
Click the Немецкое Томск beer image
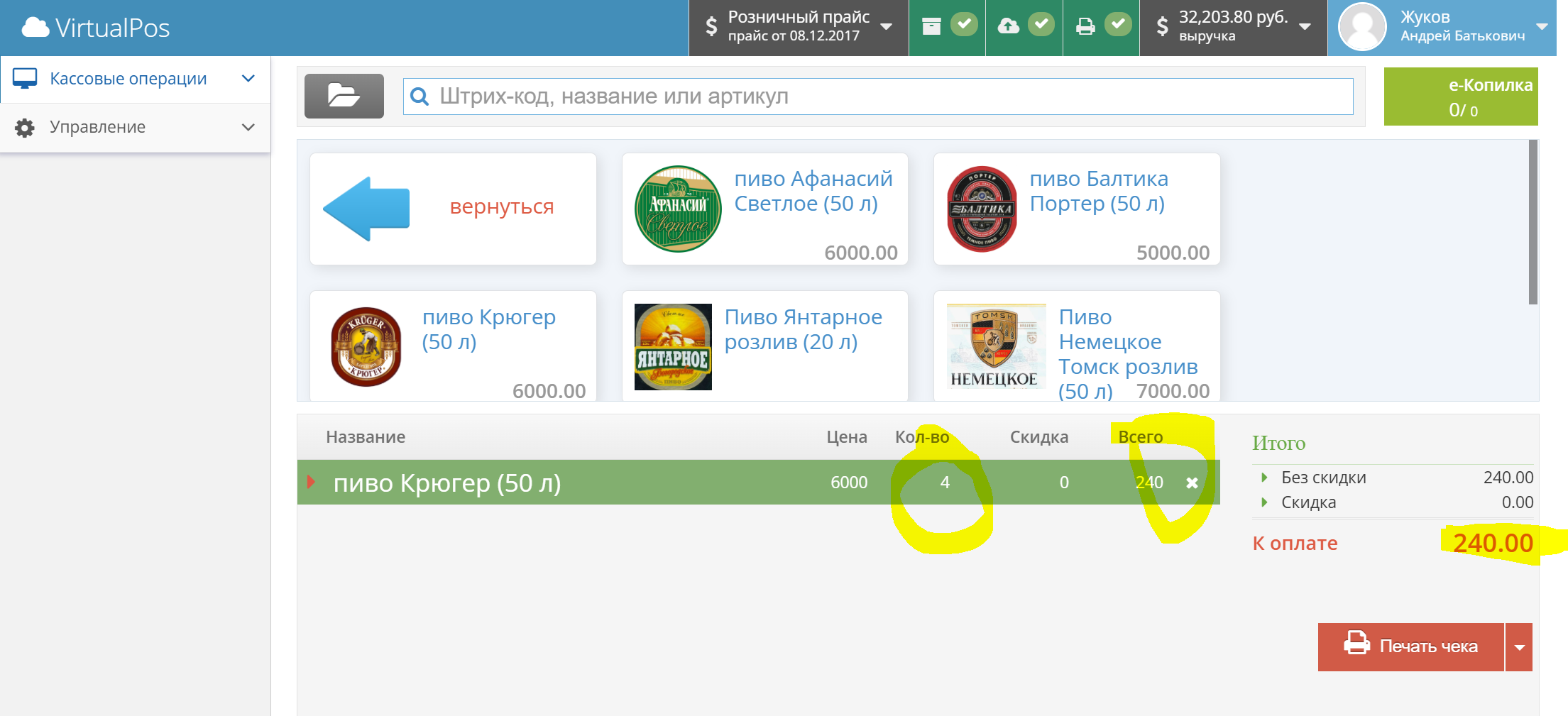(996, 347)
